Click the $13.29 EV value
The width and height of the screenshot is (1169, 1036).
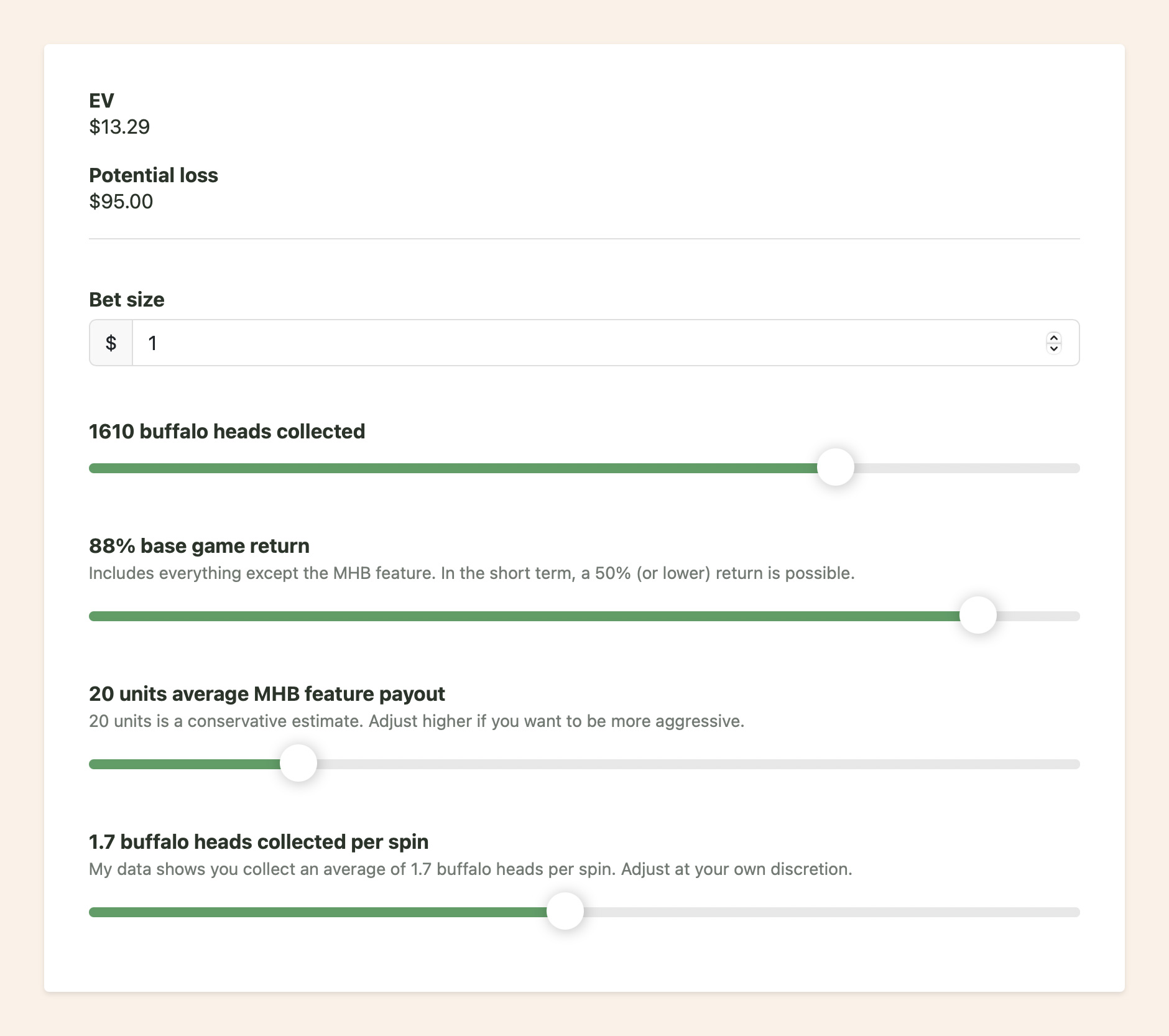(x=119, y=127)
